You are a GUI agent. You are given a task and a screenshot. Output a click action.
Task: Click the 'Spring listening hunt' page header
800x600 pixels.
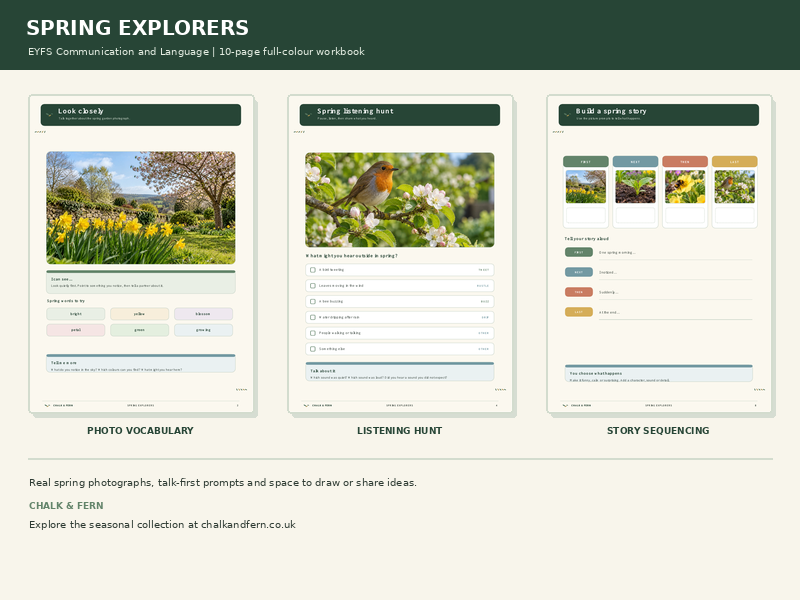click(x=399, y=115)
